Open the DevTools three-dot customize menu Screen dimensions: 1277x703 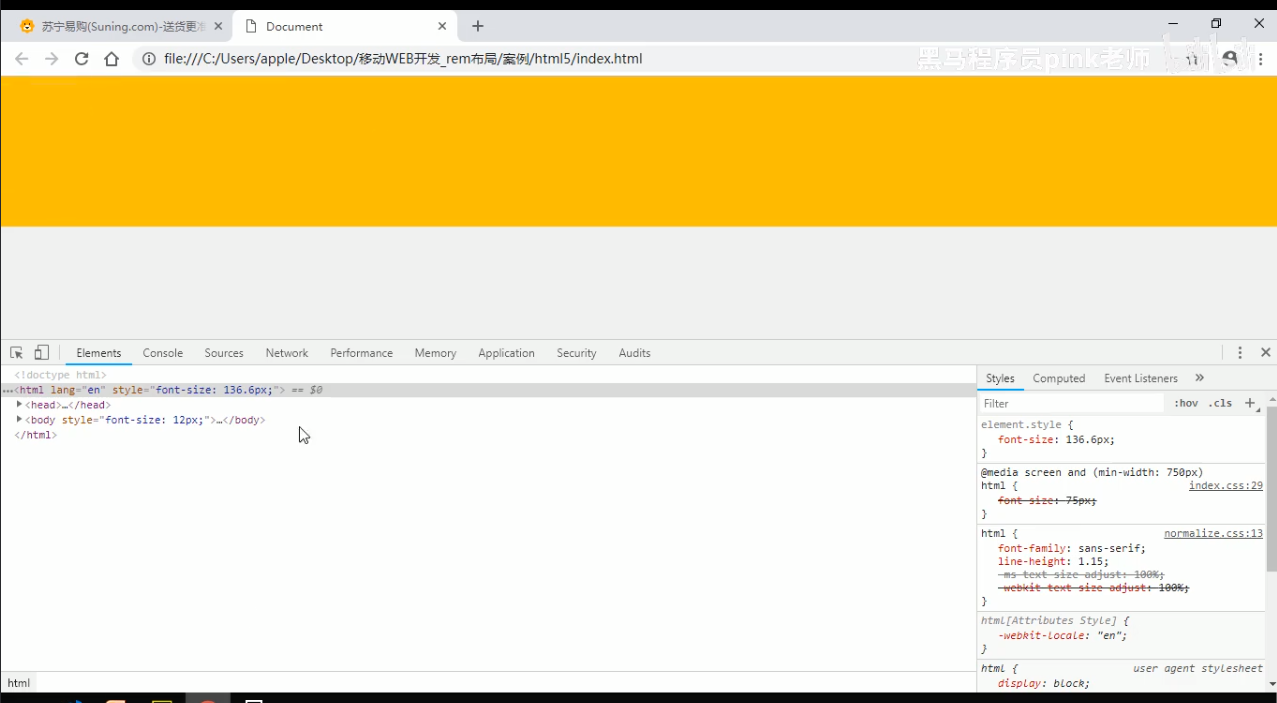point(1240,353)
